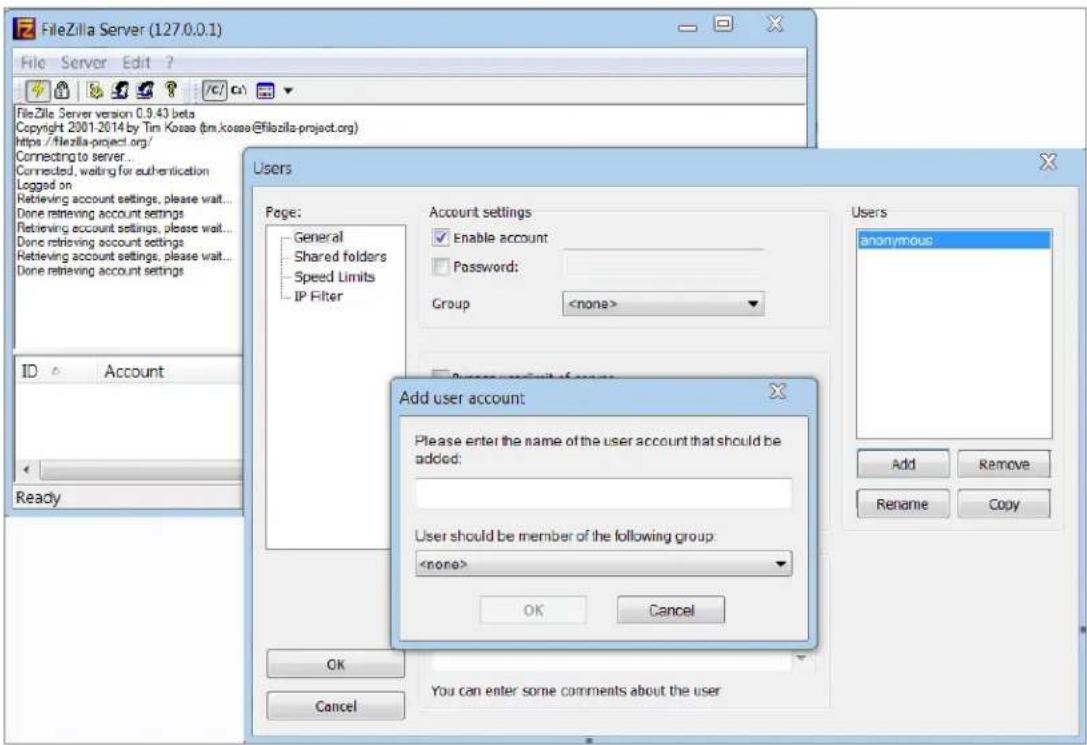The width and height of the screenshot is (1087, 745).
Task: Click the horizontal scrollbar left arrow in main window
Action: pyautogui.click(x=26, y=470)
